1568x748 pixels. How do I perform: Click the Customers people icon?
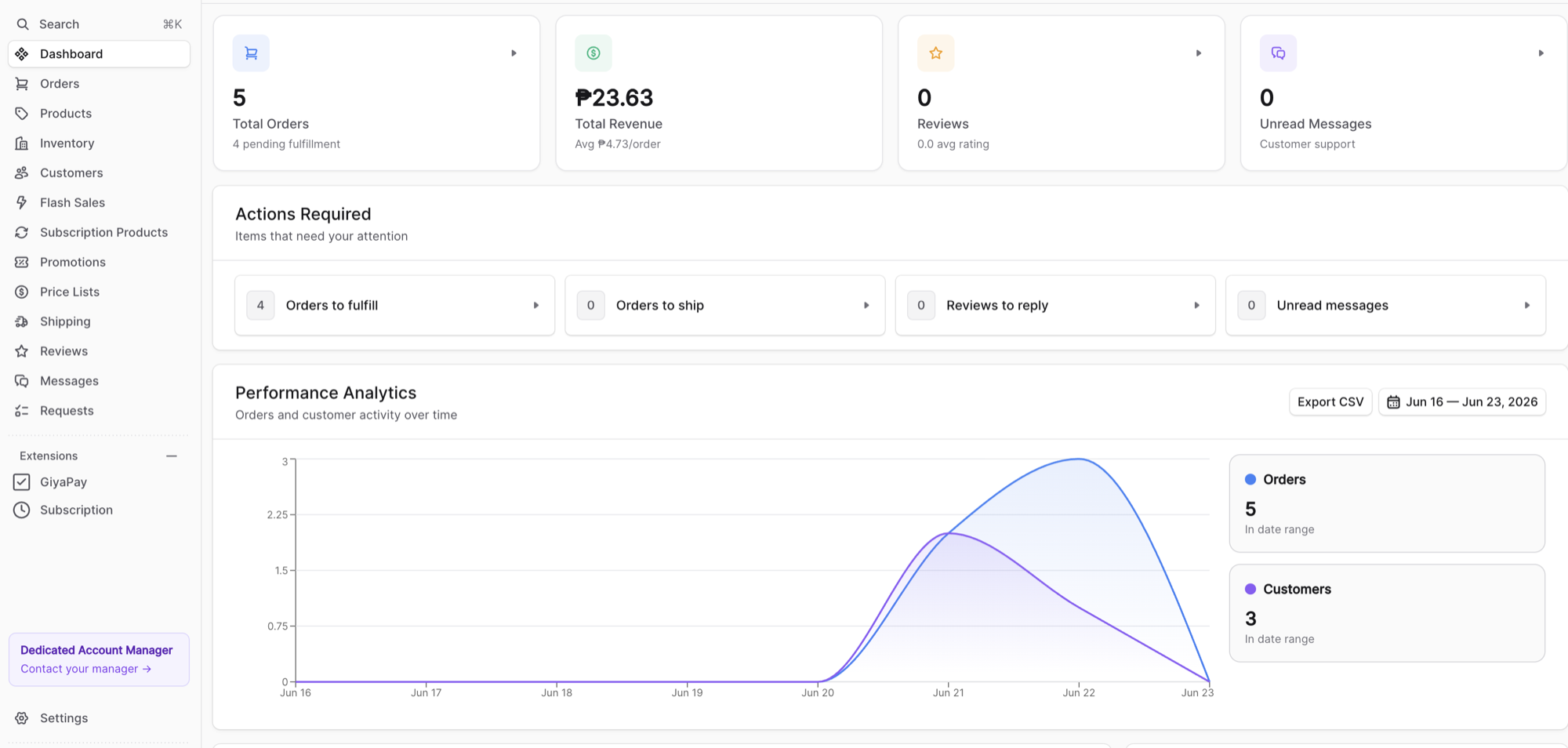[22, 173]
